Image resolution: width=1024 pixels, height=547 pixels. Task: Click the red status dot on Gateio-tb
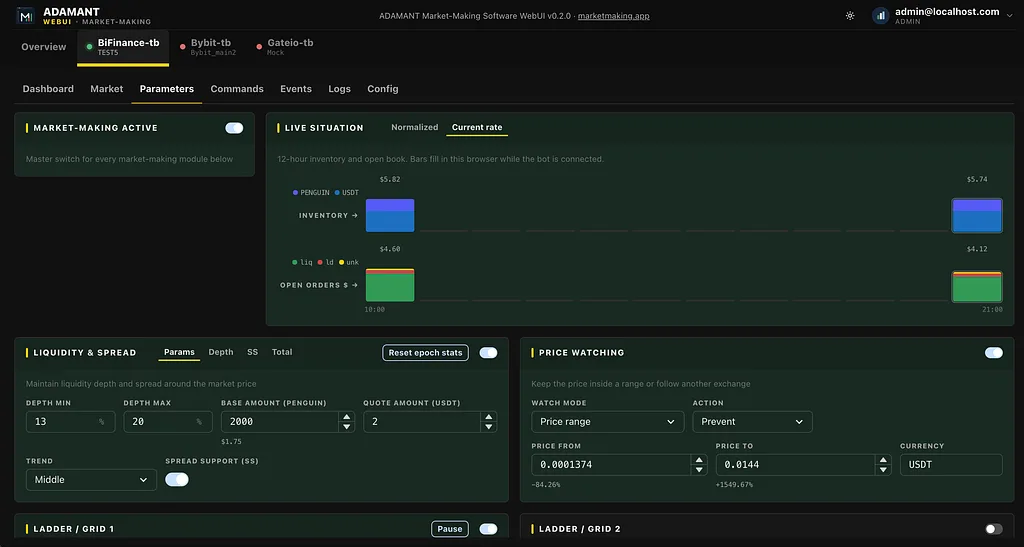click(259, 46)
